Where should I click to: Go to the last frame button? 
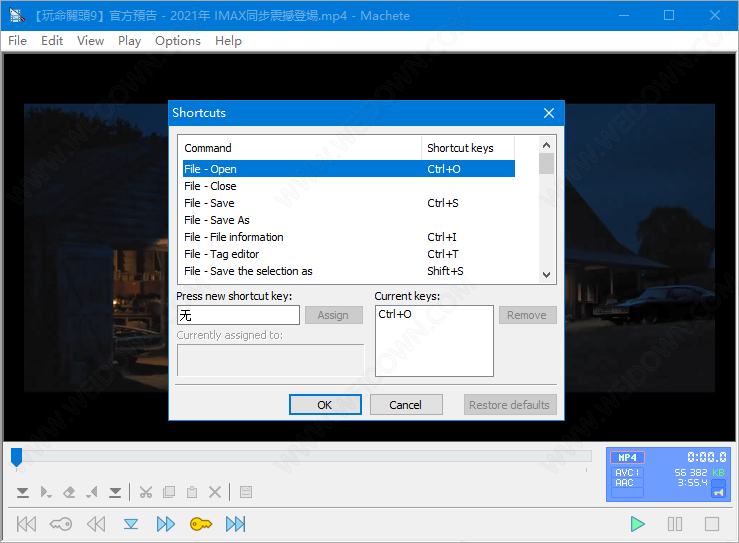point(236,524)
